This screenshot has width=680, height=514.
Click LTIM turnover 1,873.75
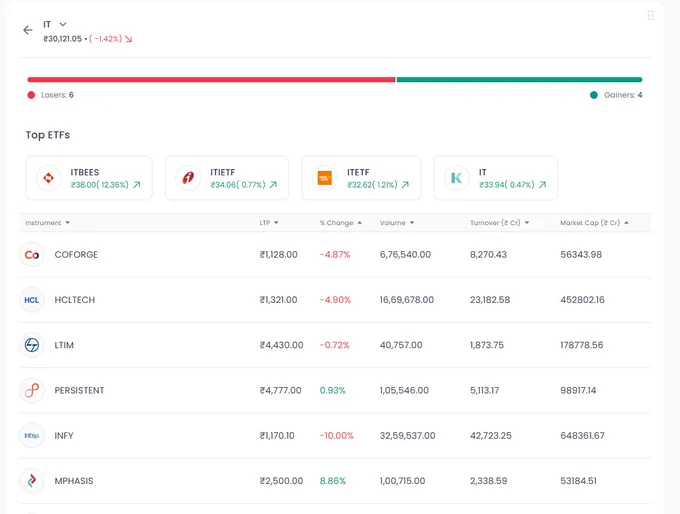(487, 345)
